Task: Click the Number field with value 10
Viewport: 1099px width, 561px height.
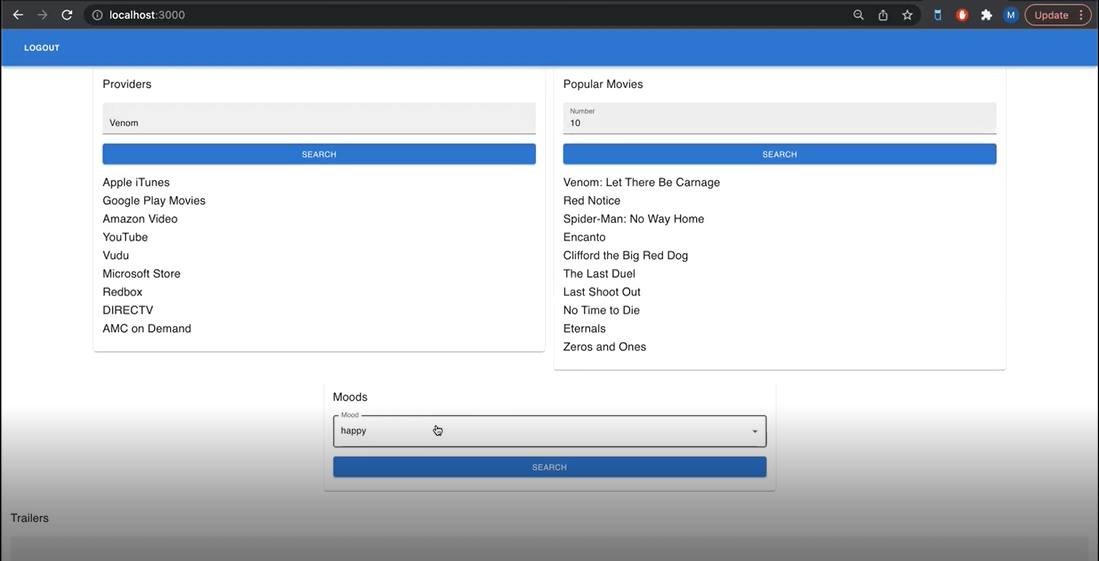Action: (x=779, y=118)
